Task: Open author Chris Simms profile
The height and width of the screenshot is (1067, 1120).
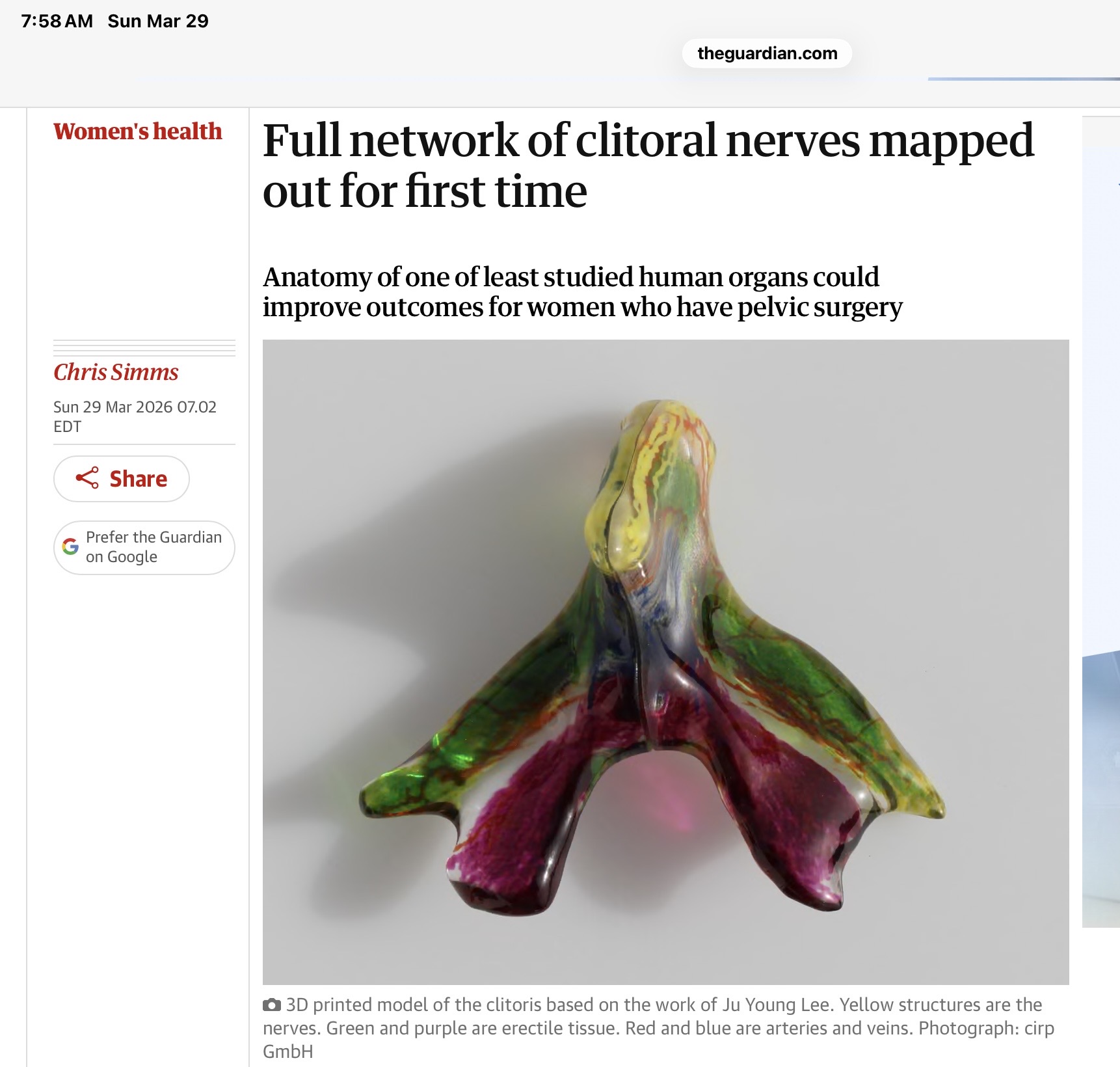Action: [x=116, y=372]
